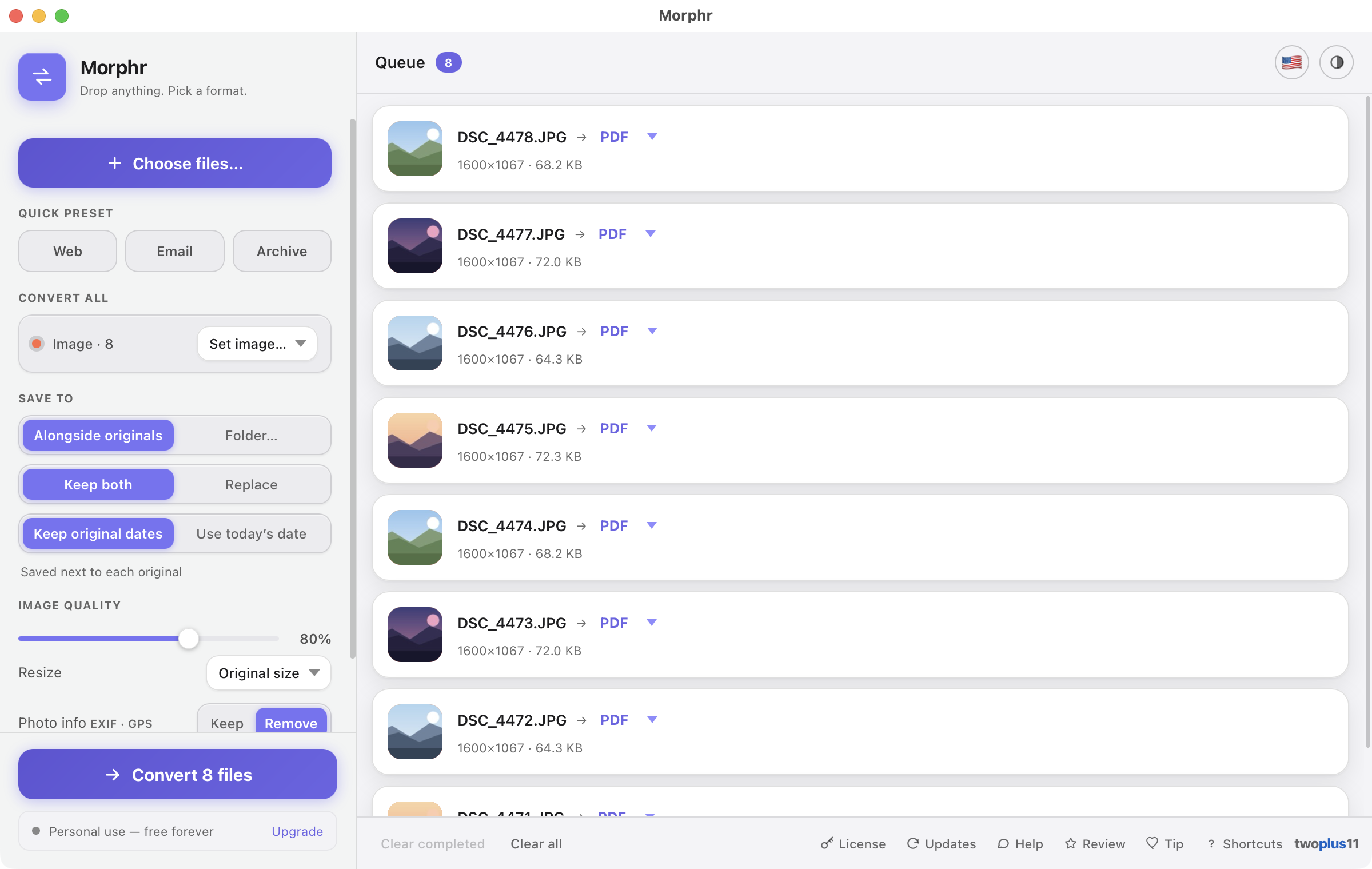Open format dropdown for DSC_4474.JPG
The width and height of the screenshot is (1372, 869).
(651, 525)
